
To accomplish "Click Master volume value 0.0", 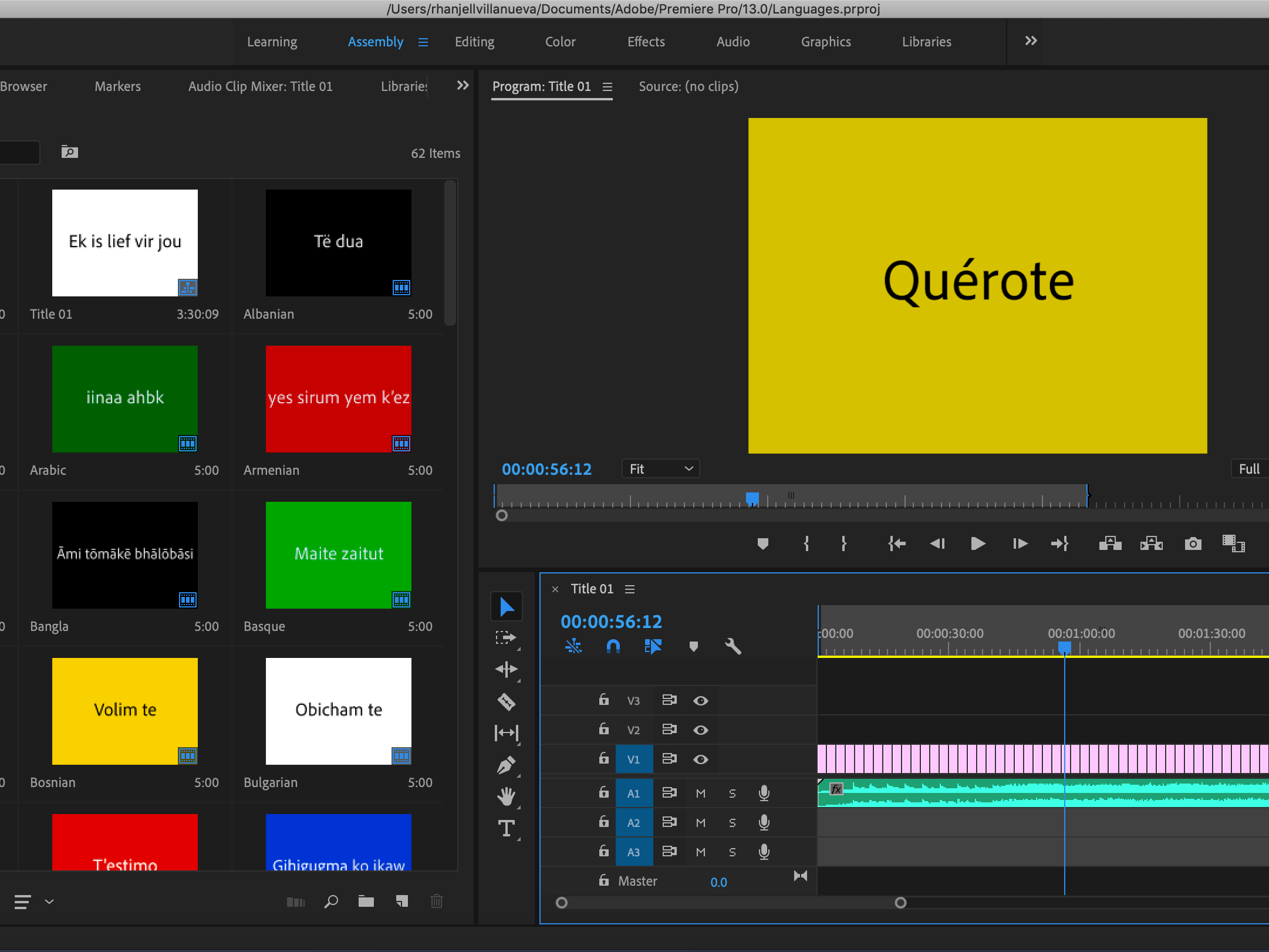I will [x=718, y=882].
